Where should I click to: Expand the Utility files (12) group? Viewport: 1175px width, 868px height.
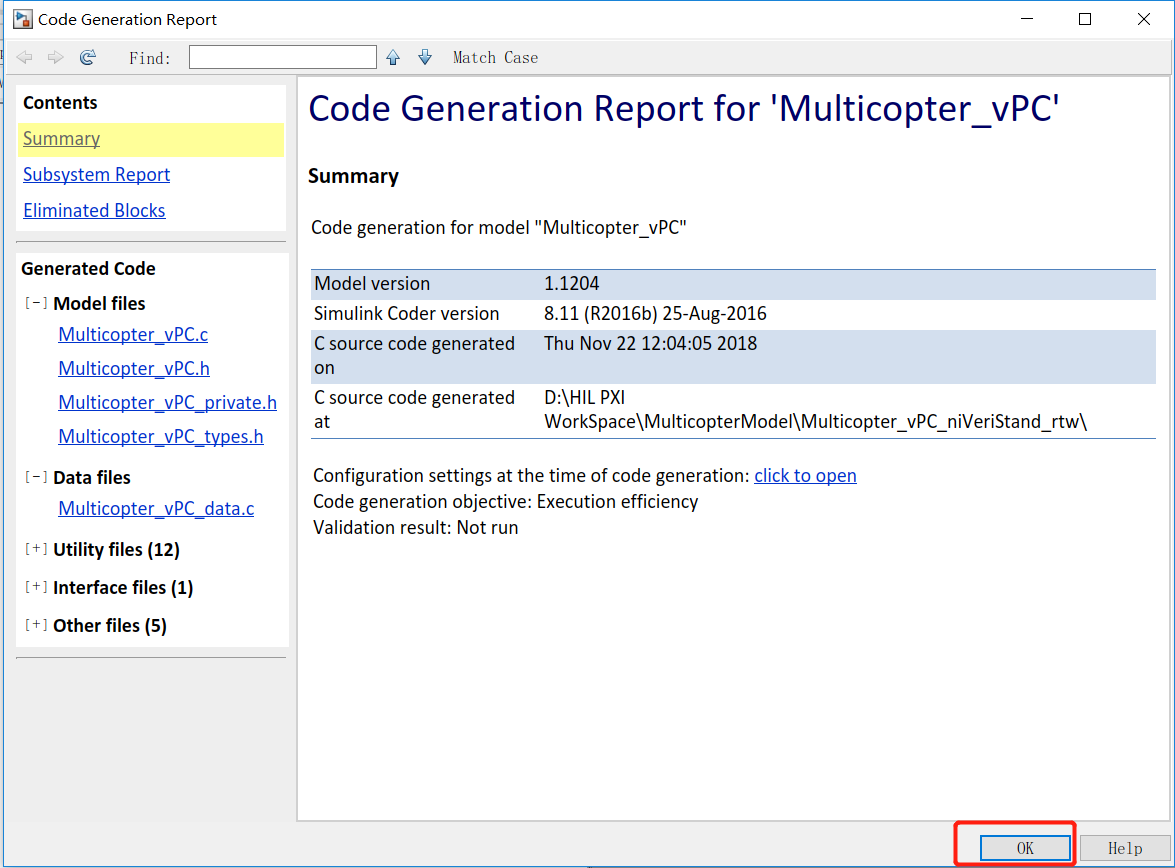(x=36, y=549)
